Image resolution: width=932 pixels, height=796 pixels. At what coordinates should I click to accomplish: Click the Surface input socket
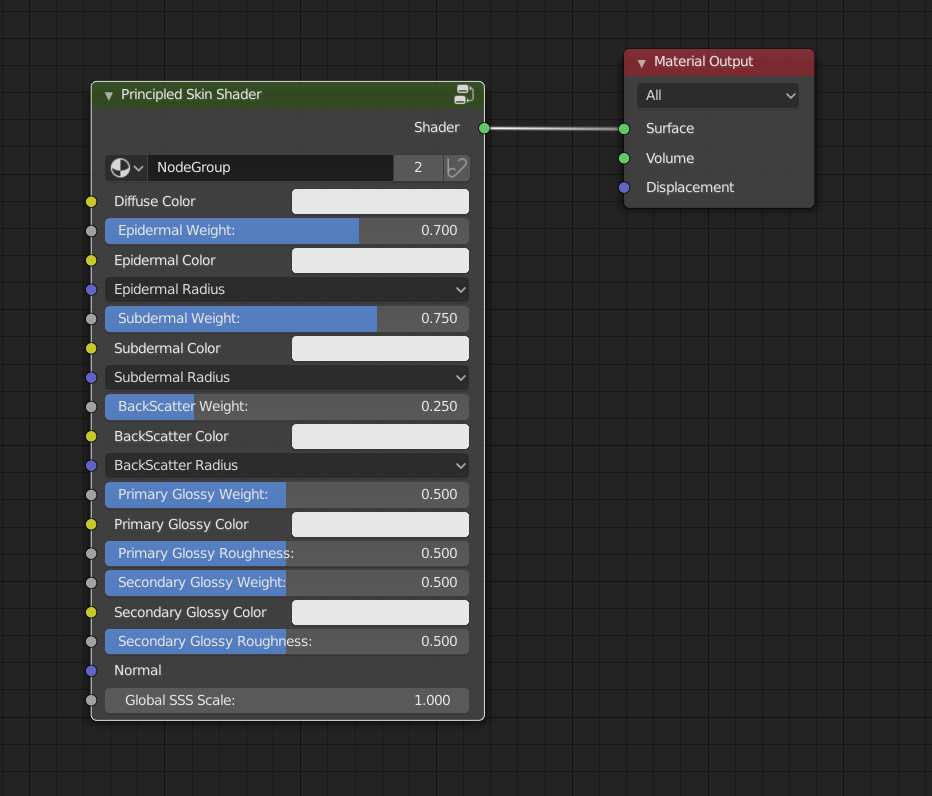pyautogui.click(x=624, y=128)
